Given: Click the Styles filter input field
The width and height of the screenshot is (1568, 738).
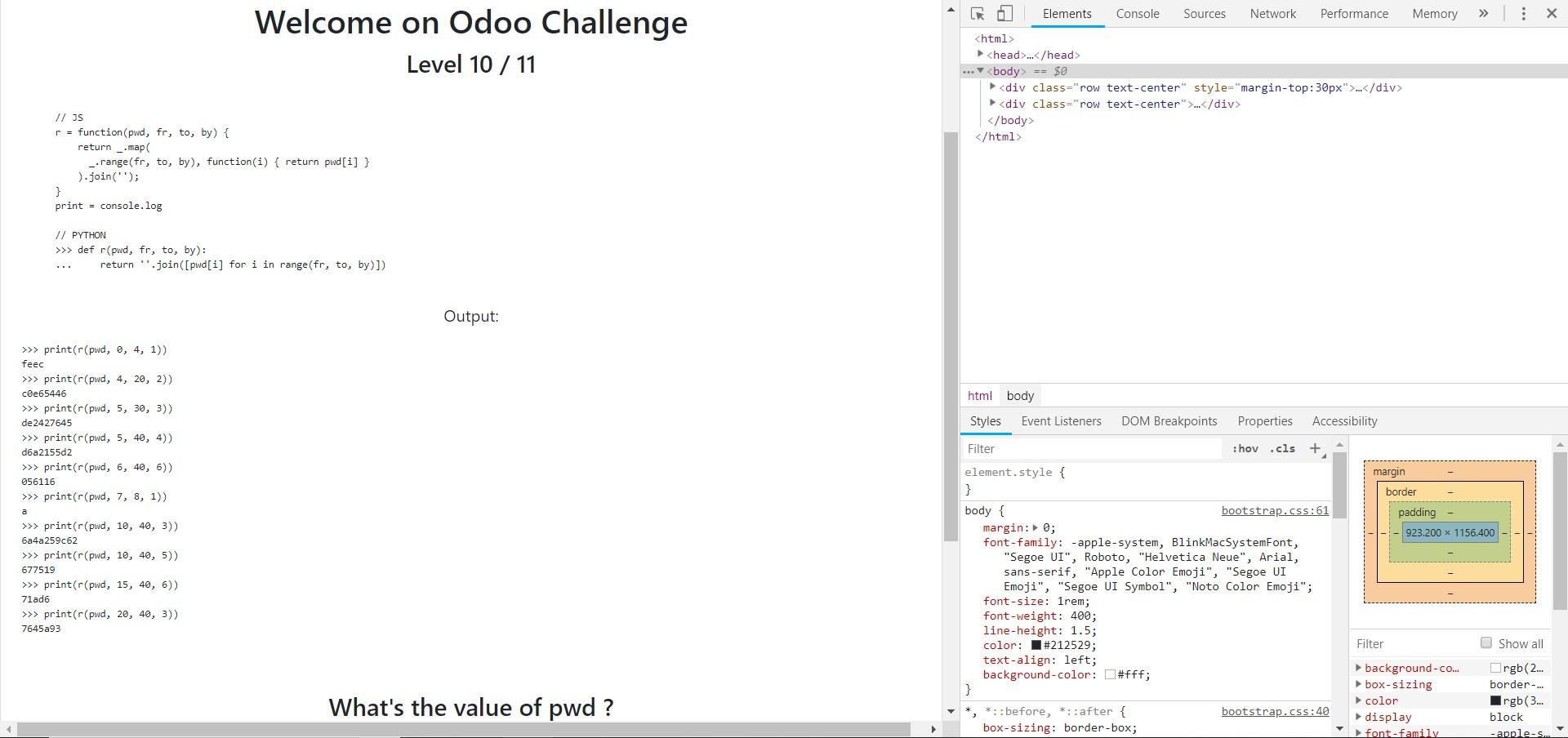Looking at the screenshot, I should coord(1086,448).
